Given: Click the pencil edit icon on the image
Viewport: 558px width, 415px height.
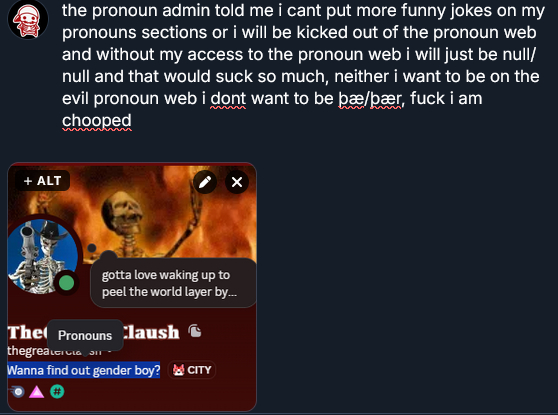Looking at the screenshot, I should [x=205, y=182].
